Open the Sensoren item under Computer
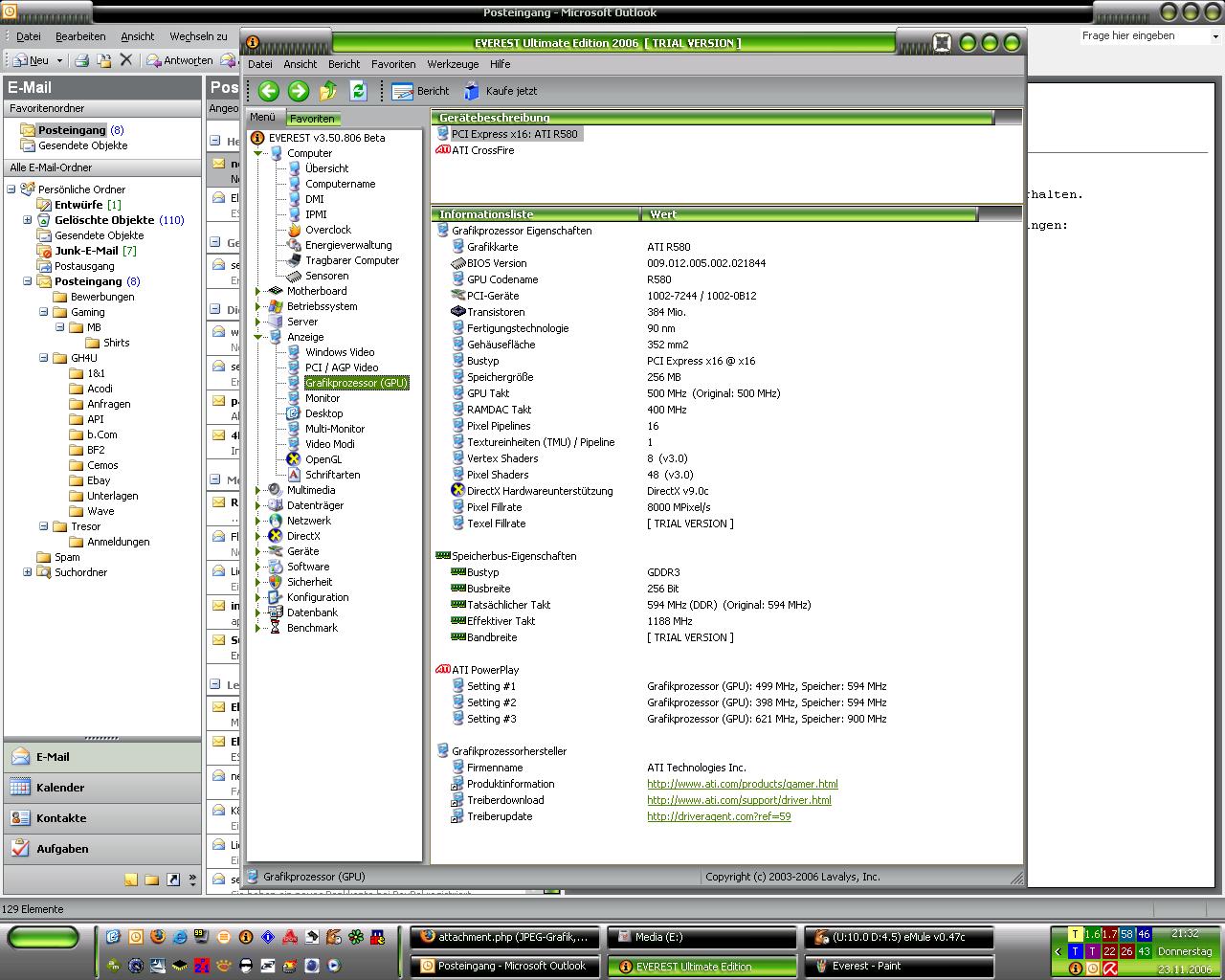1225x980 pixels. [326, 276]
